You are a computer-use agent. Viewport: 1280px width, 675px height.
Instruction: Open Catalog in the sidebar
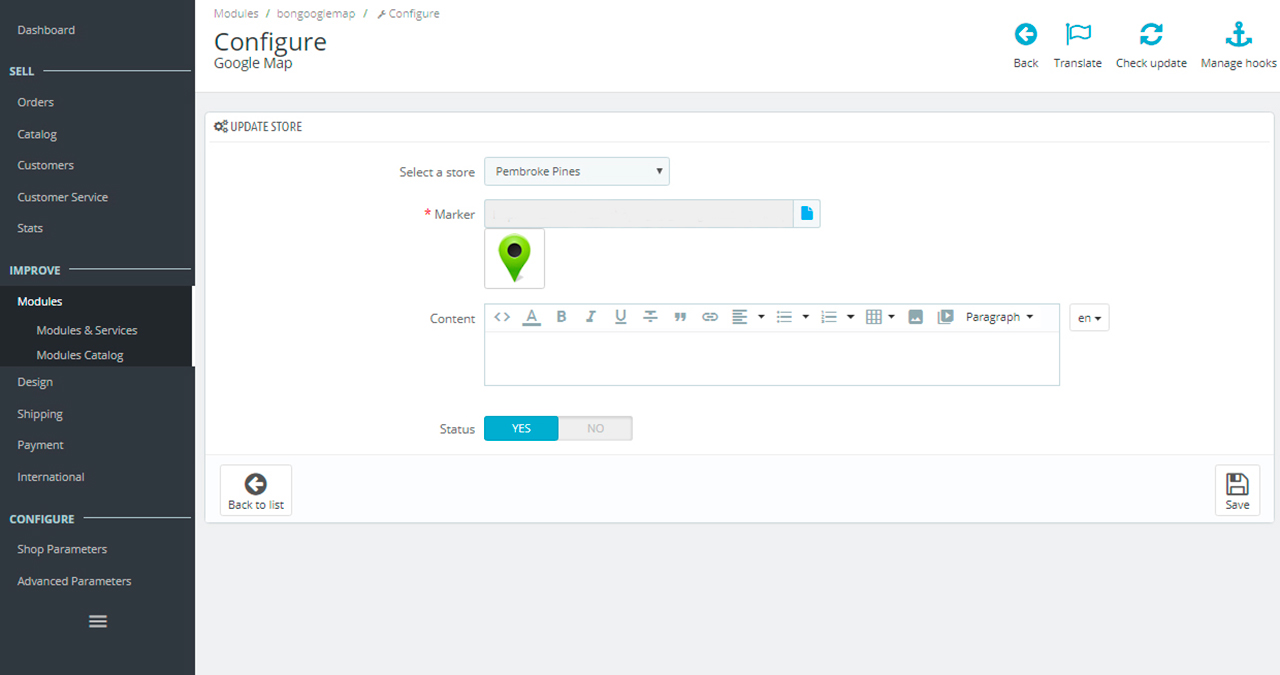coord(37,134)
